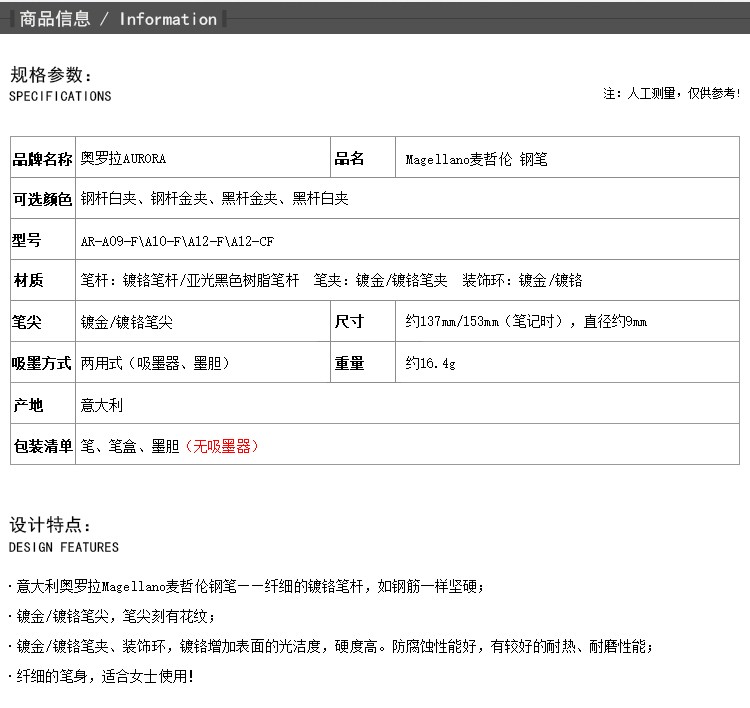Select Magellano麦哲伦 钢笔 cell
Screen dimensions: 750x708
point(567,157)
